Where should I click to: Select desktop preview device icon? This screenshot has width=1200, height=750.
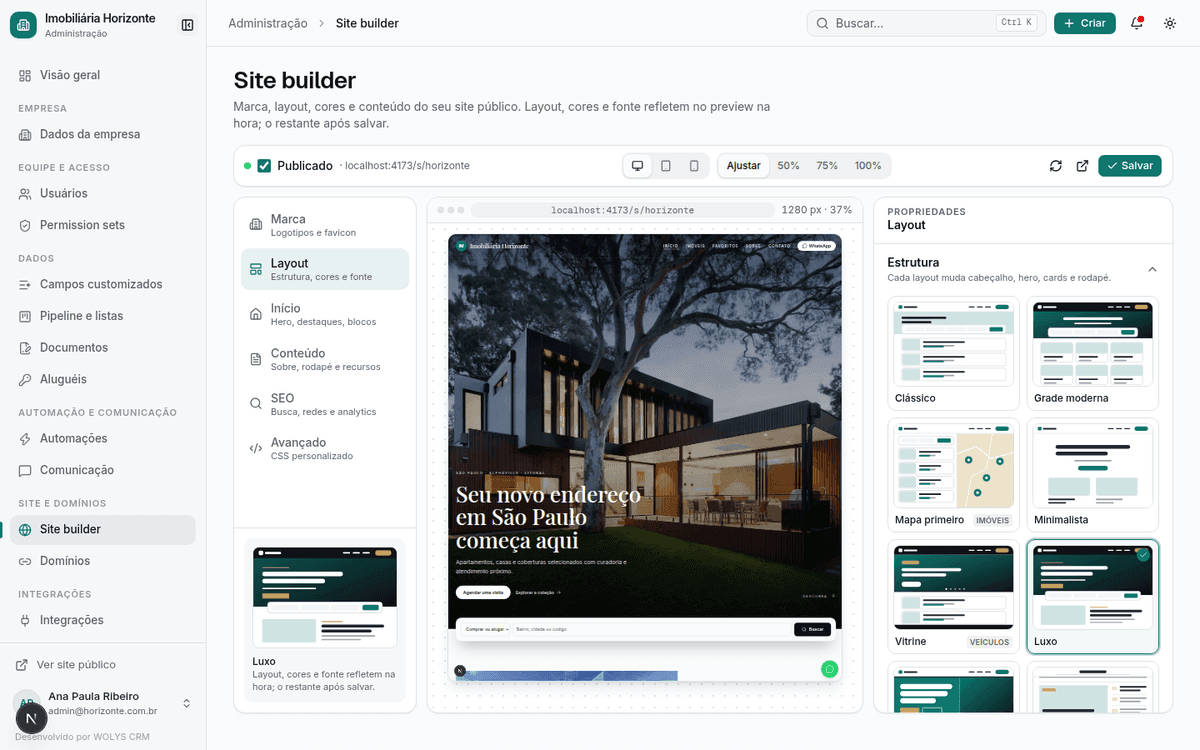(637, 166)
